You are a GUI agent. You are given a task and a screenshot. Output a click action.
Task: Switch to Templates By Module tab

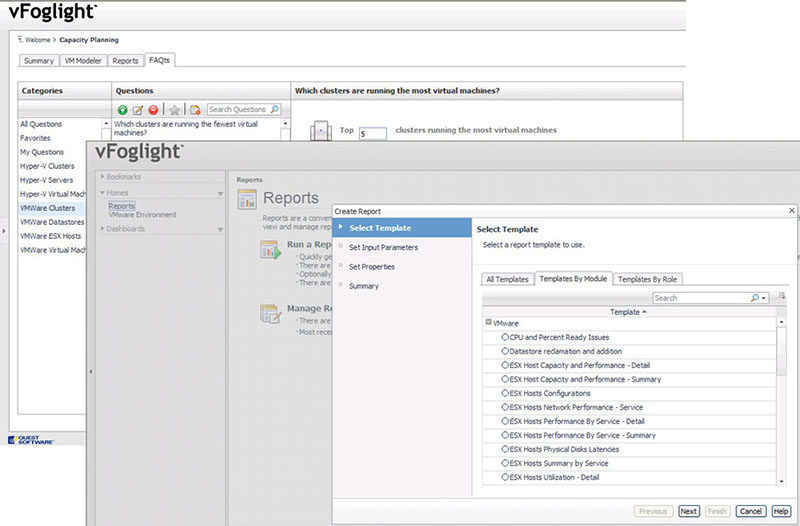click(573, 279)
